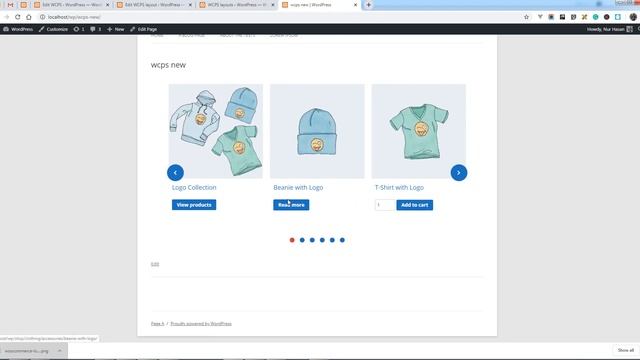Image resolution: width=640 pixels, height=360 pixels.
Task: Select the first red carousel pagination dot
Action: click(292, 240)
